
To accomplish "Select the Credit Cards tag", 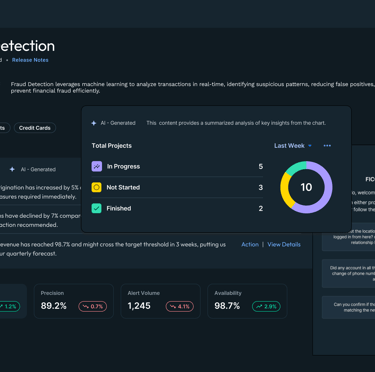I will 35,128.
